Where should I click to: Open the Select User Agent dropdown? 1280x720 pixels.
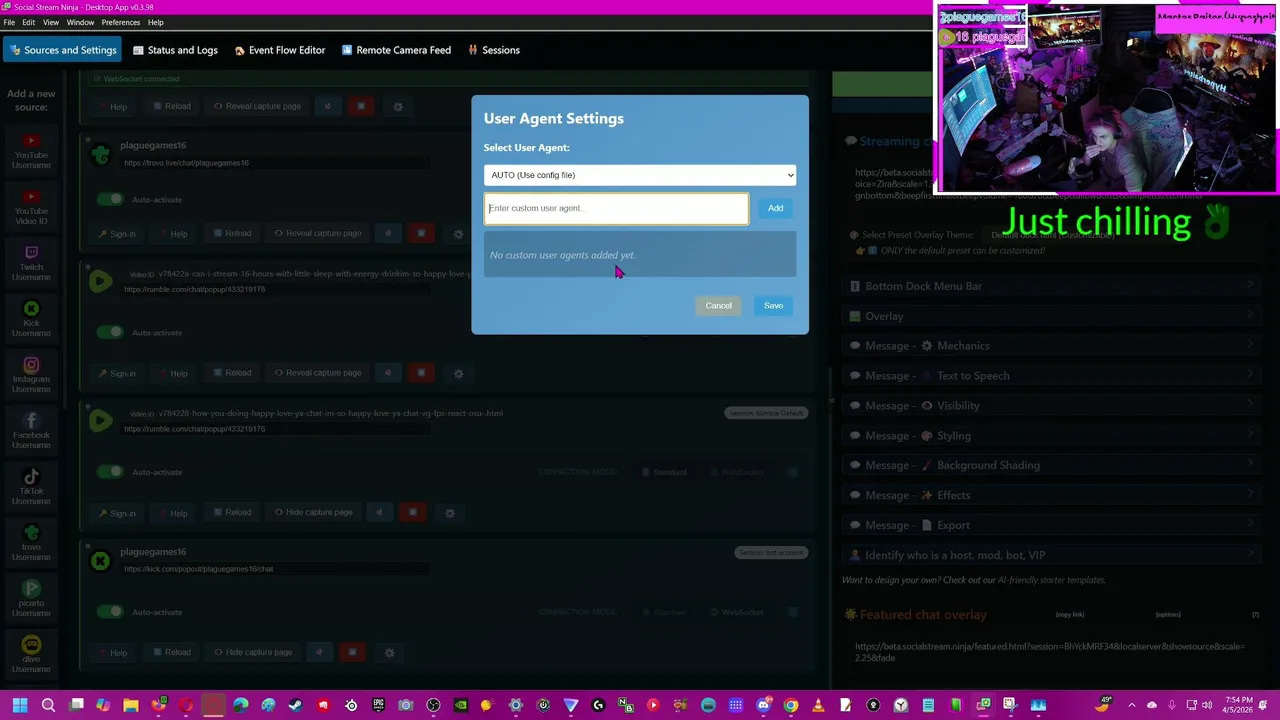640,175
